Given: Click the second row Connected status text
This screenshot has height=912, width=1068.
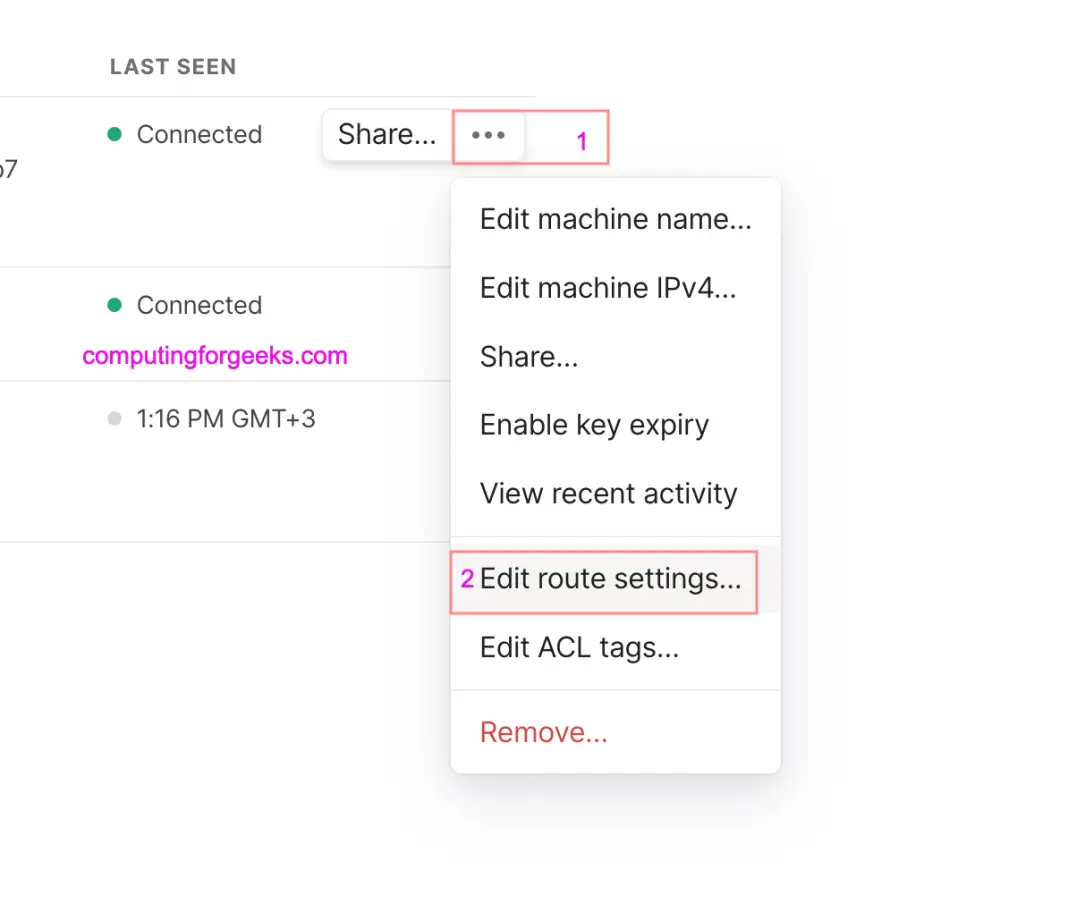Looking at the screenshot, I should [x=200, y=305].
